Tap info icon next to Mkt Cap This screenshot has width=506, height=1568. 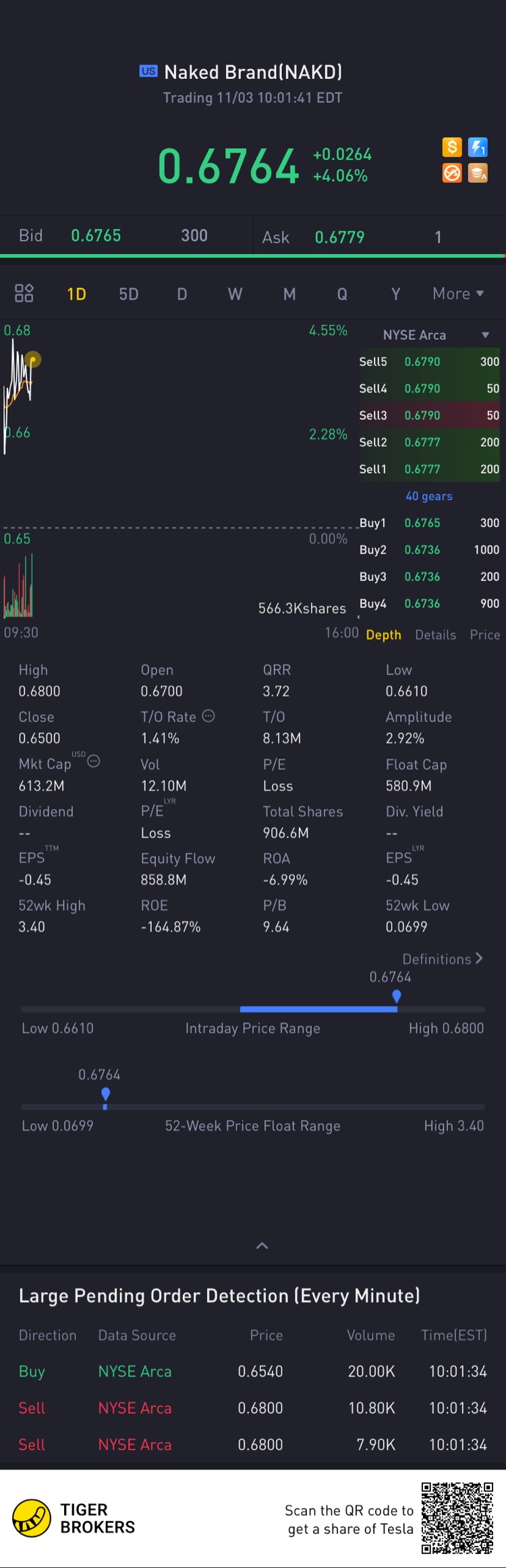click(94, 761)
